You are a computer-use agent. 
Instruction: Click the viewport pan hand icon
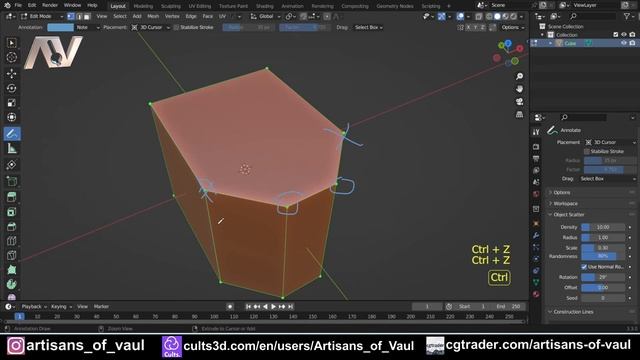519,89
